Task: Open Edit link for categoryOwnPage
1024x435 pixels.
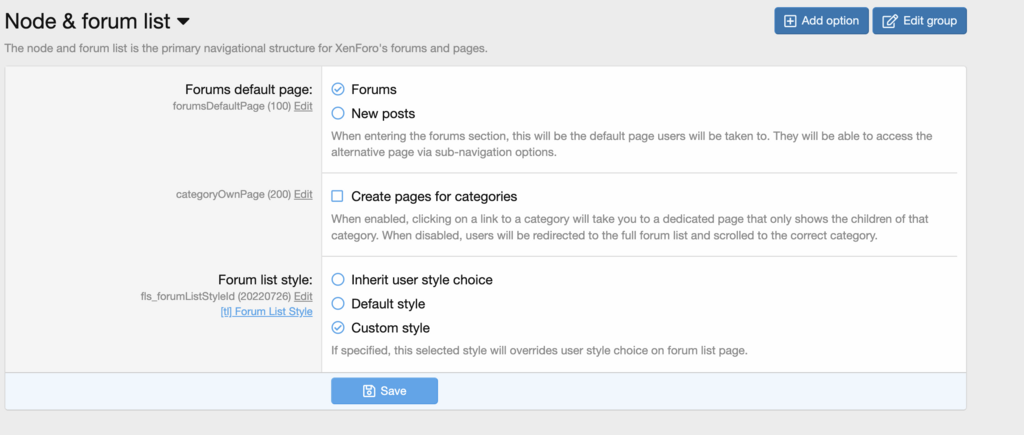Action: tap(303, 195)
